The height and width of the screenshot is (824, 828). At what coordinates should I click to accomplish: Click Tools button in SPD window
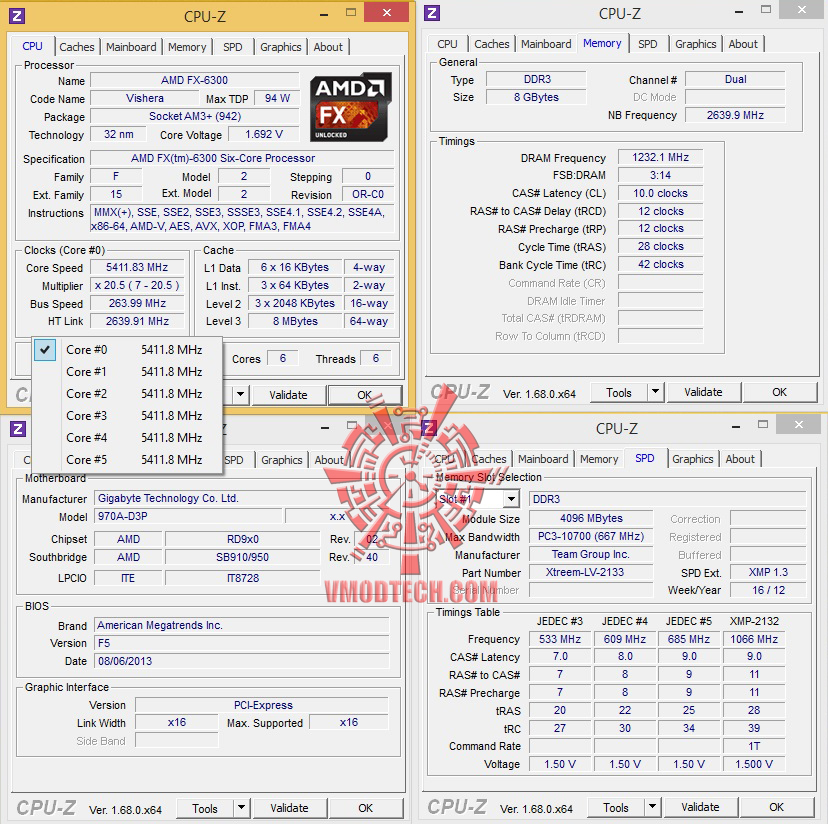(x=616, y=808)
